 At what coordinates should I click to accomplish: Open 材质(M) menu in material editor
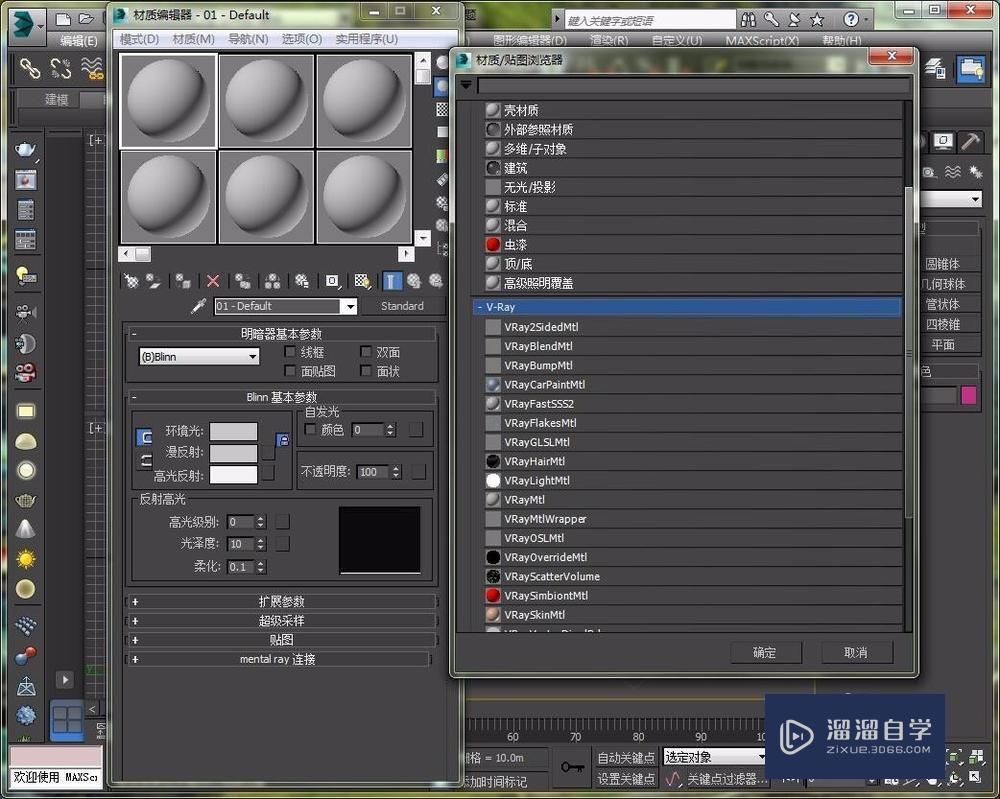tap(193, 39)
